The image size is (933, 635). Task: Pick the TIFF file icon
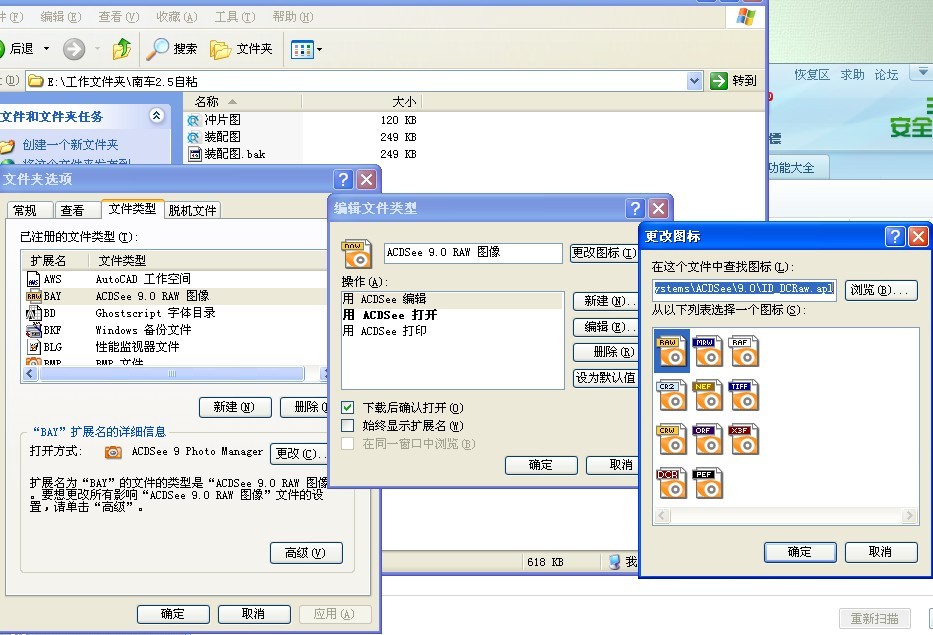[x=744, y=395]
